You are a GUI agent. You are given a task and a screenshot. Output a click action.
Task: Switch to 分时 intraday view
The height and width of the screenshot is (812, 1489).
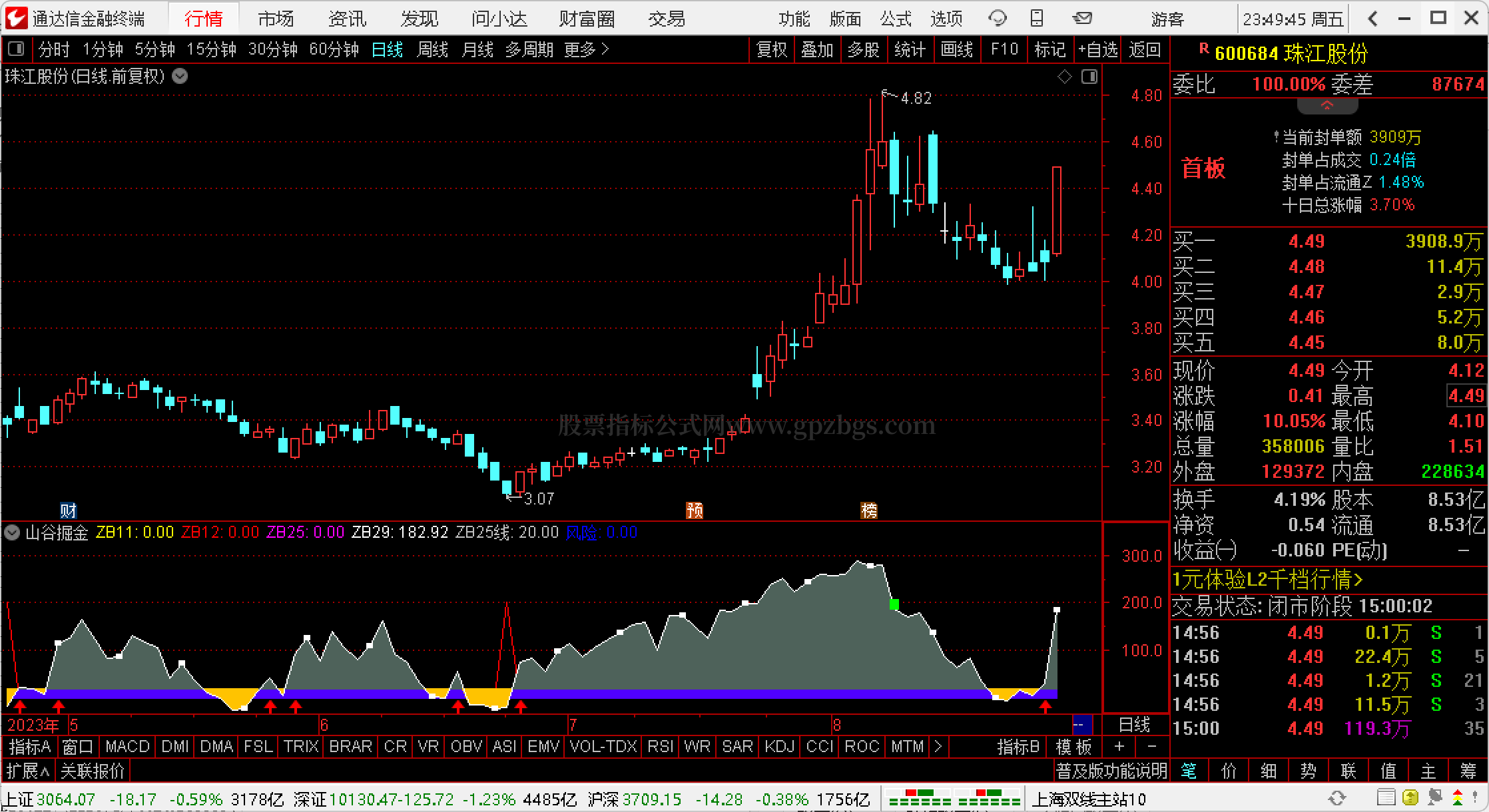(x=54, y=49)
